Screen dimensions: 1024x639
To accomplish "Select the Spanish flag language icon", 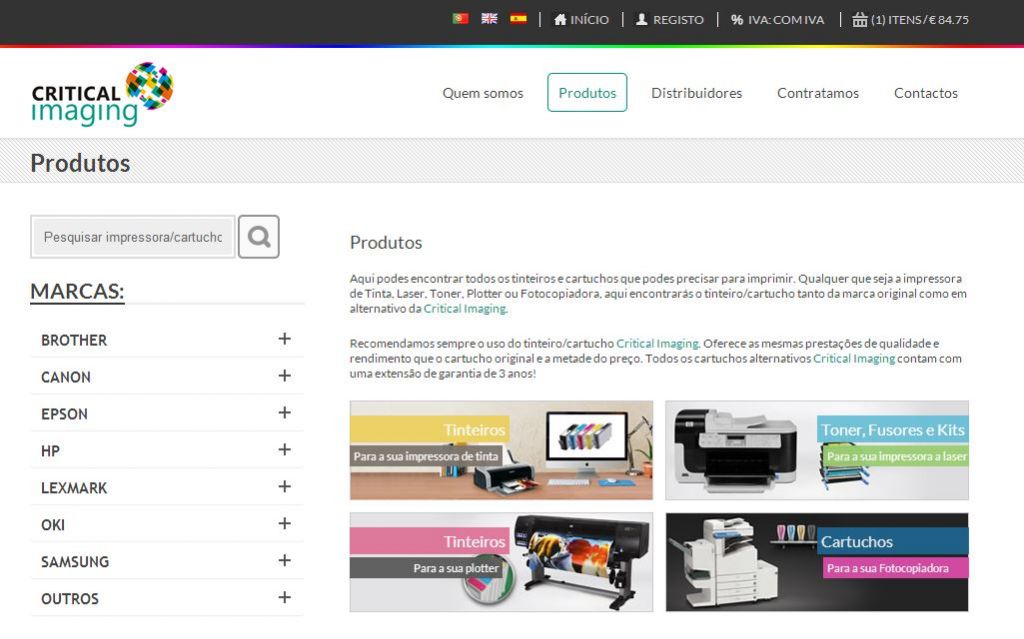I will 518,19.
